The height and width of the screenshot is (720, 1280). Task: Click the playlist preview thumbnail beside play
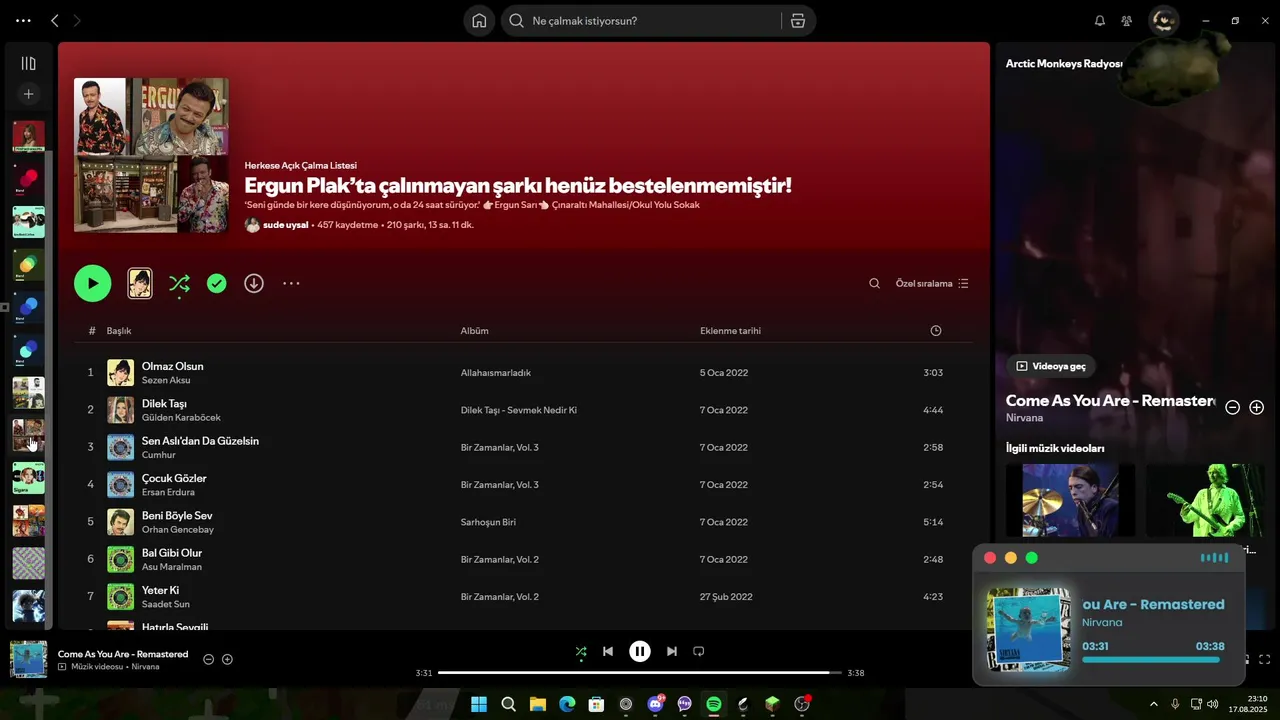pyautogui.click(x=140, y=284)
